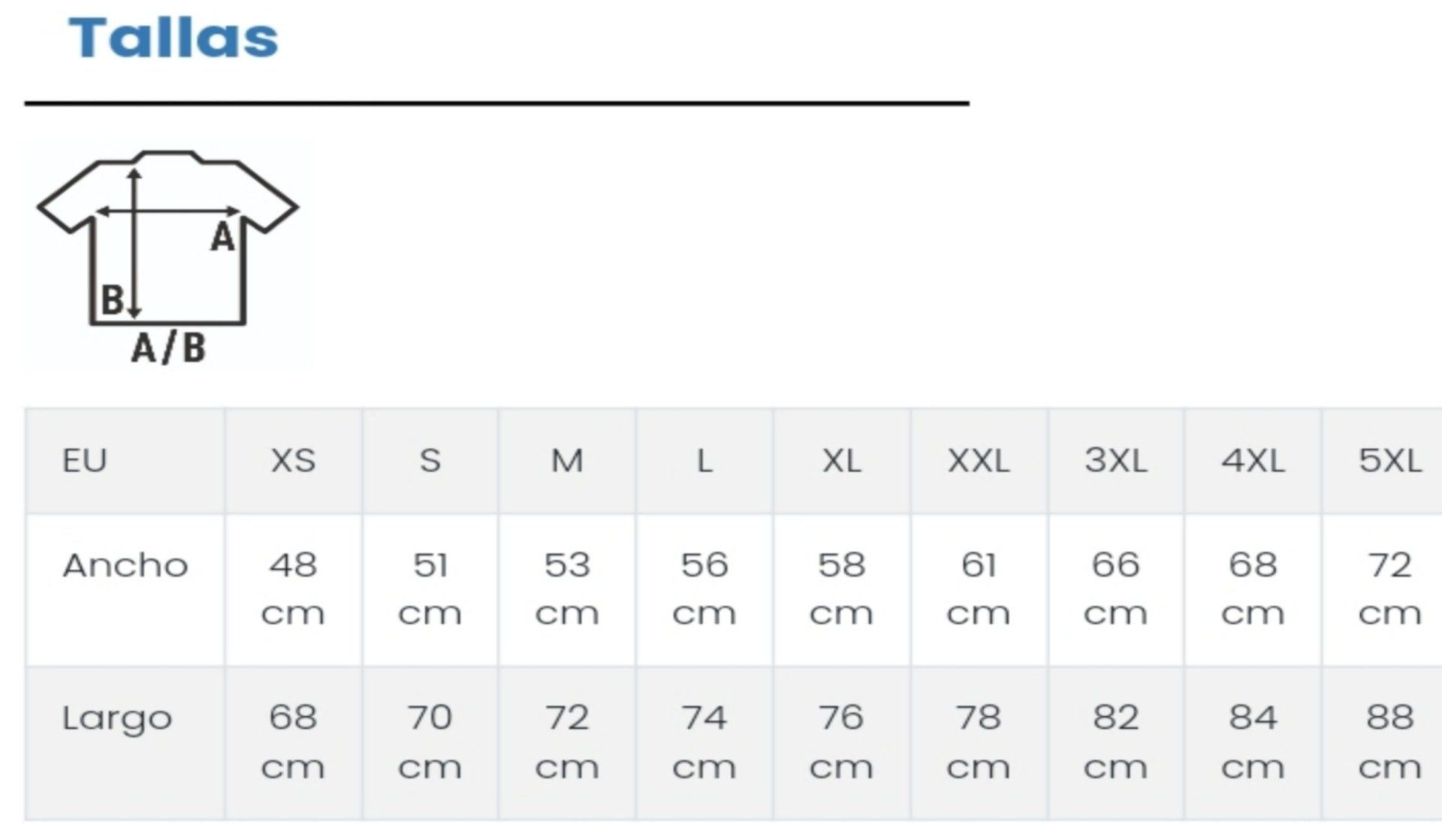Click the 74 cm Largo value
This screenshot has height=840, width=1442.
pos(704,742)
